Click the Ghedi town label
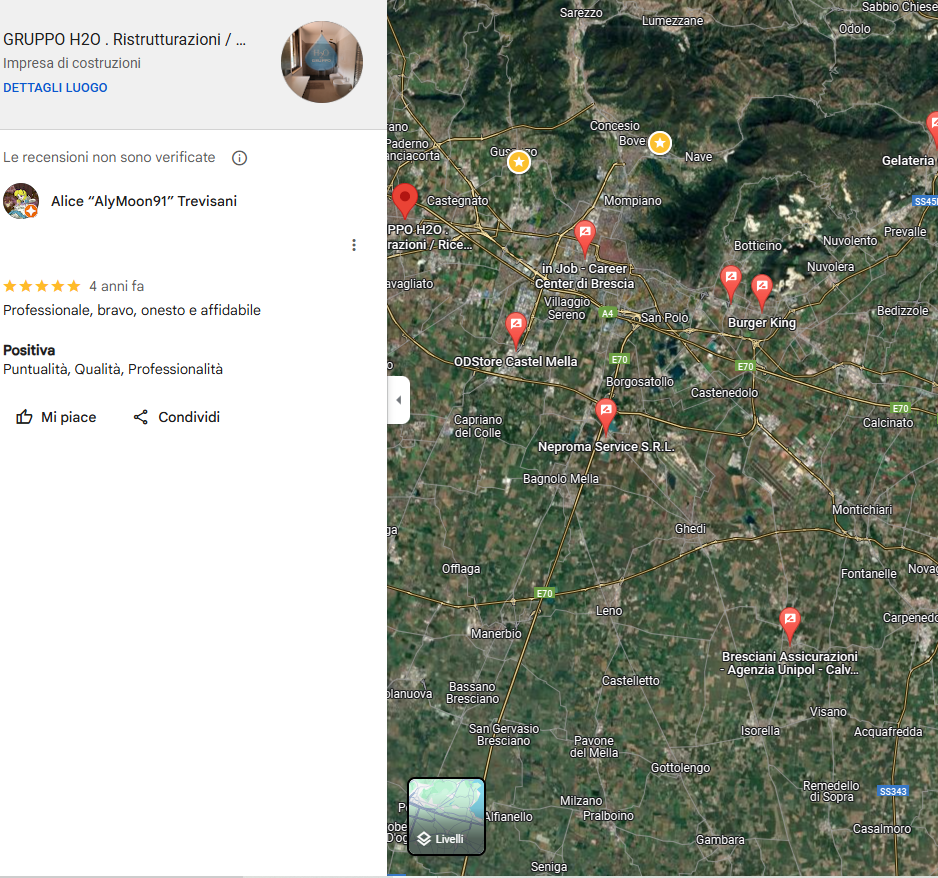The image size is (938, 878). point(690,529)
